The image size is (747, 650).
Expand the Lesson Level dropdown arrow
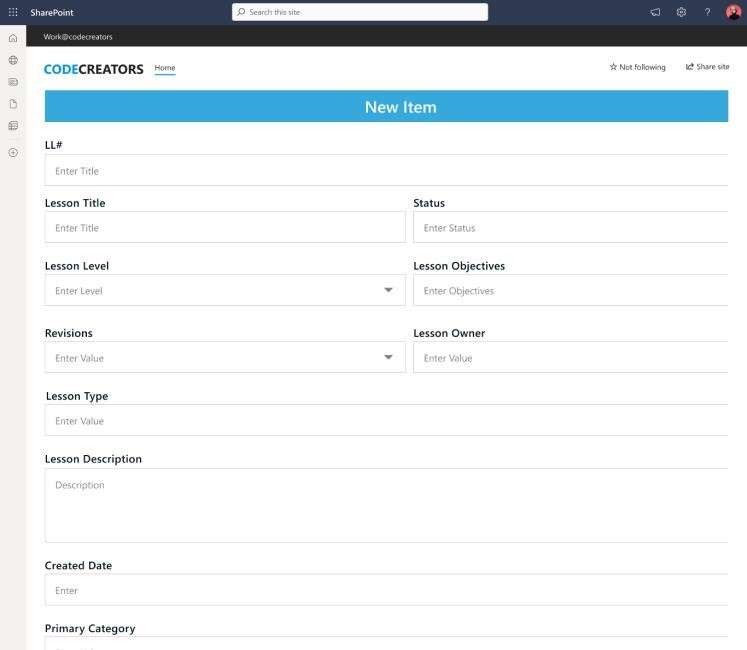[x=388, y=290]
